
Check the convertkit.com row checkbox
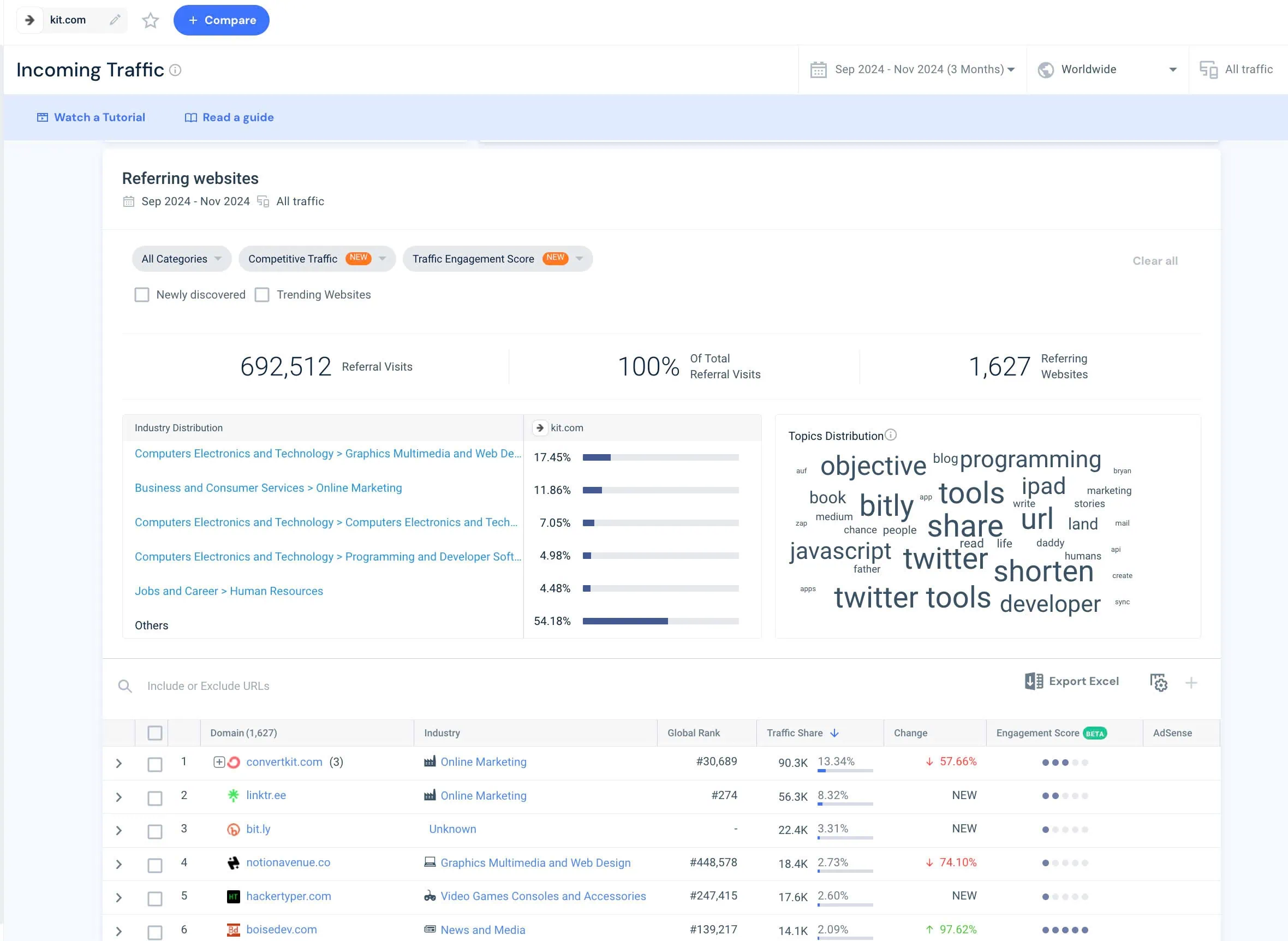[155, 764]
